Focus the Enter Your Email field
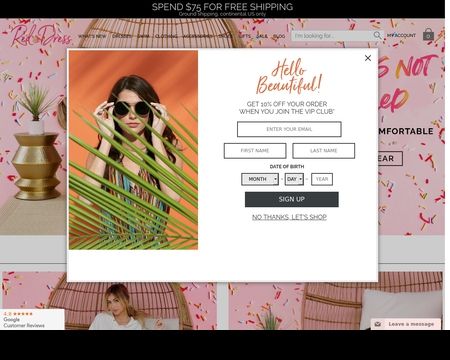Viewport: 450px width, 360px height. 289,129
